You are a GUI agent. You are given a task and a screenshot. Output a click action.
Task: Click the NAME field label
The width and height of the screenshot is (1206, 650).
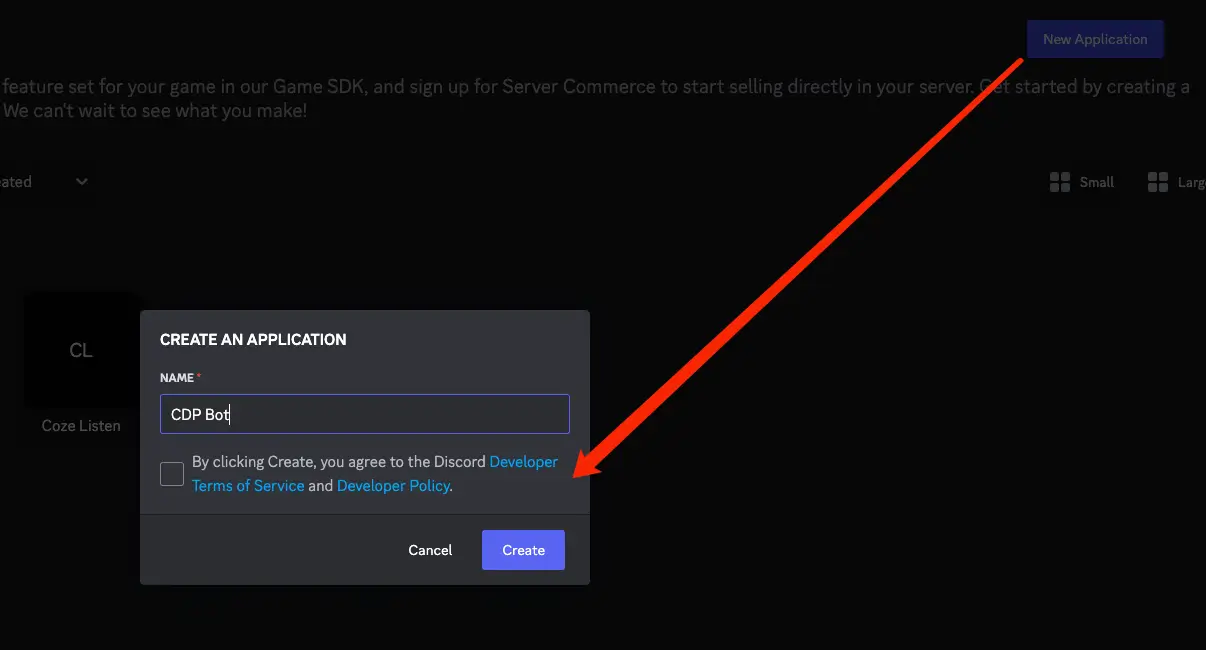(178, 377)
